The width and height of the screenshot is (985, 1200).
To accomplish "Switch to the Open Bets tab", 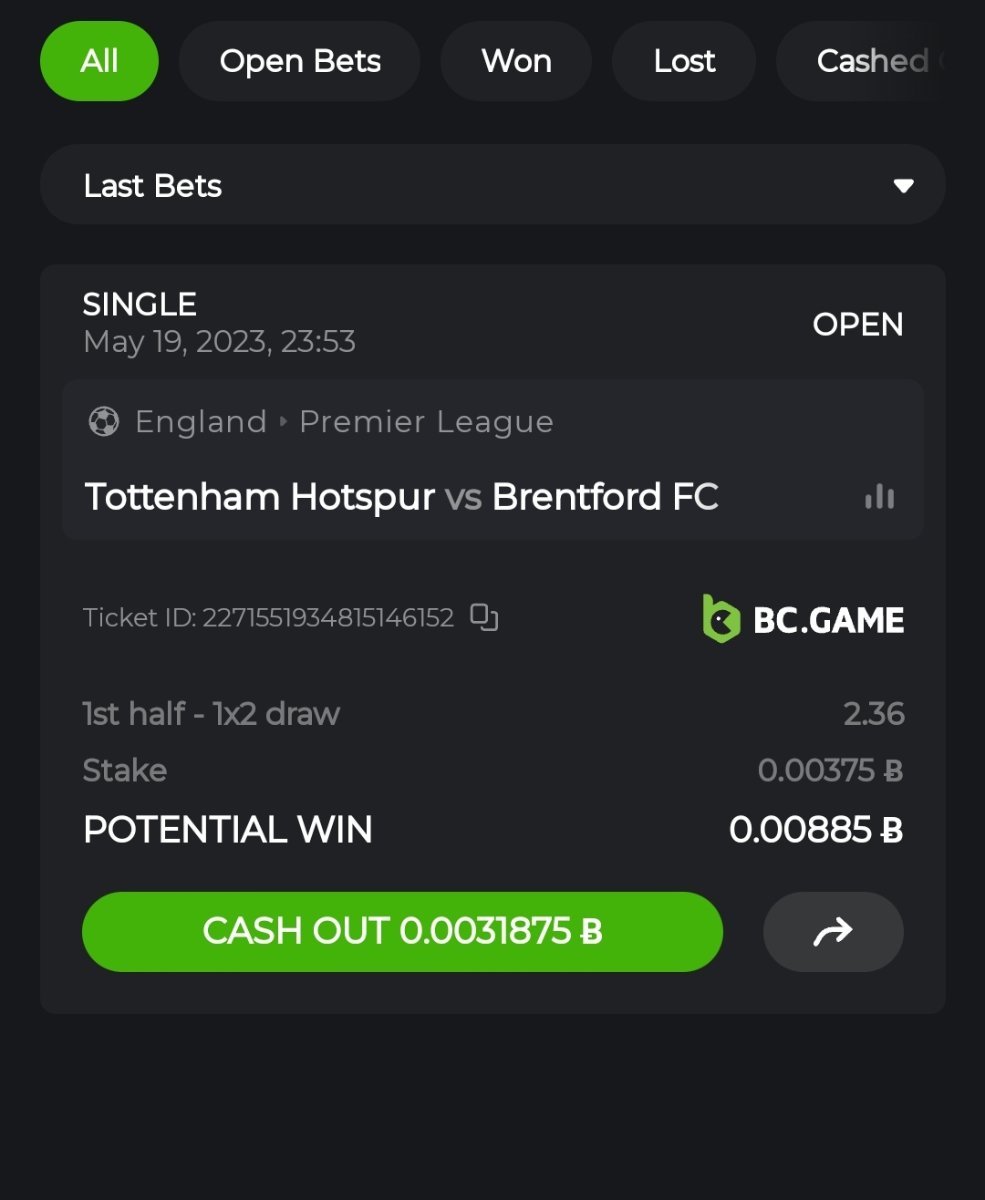I will [300, 61].
